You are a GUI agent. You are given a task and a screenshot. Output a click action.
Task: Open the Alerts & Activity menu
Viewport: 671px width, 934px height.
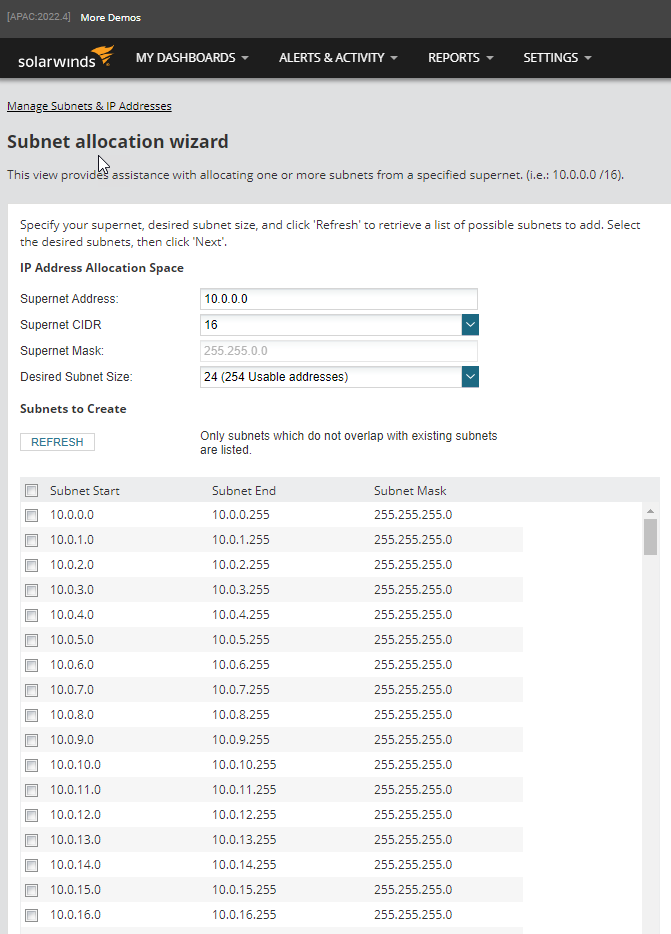coord(338,58)
